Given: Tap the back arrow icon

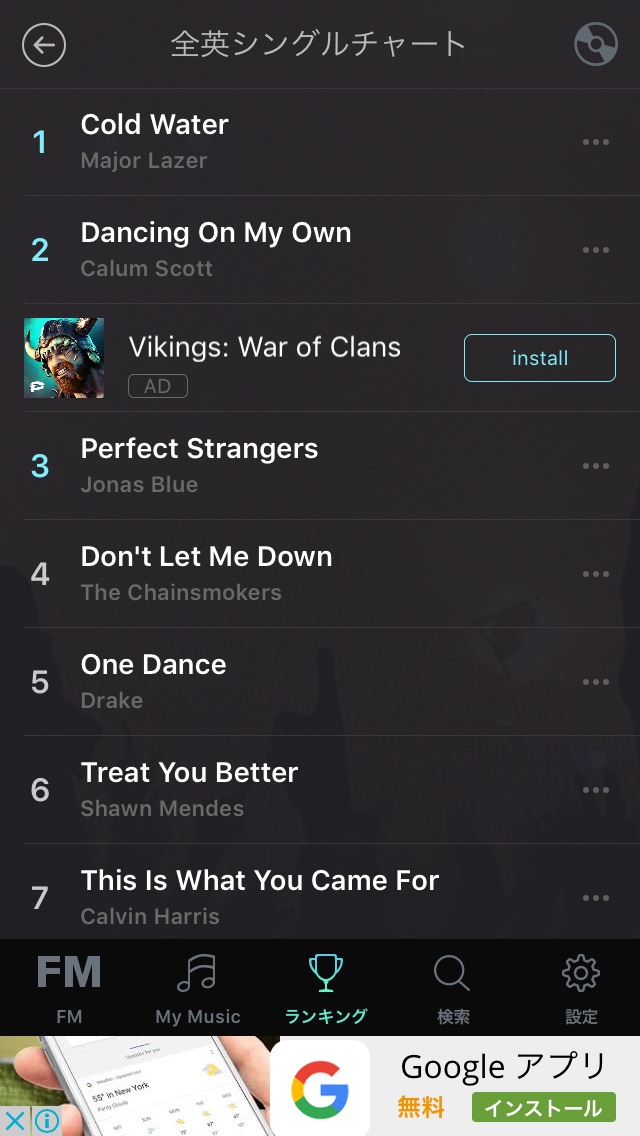Looking at the screenshot, I should coord(43,44).
